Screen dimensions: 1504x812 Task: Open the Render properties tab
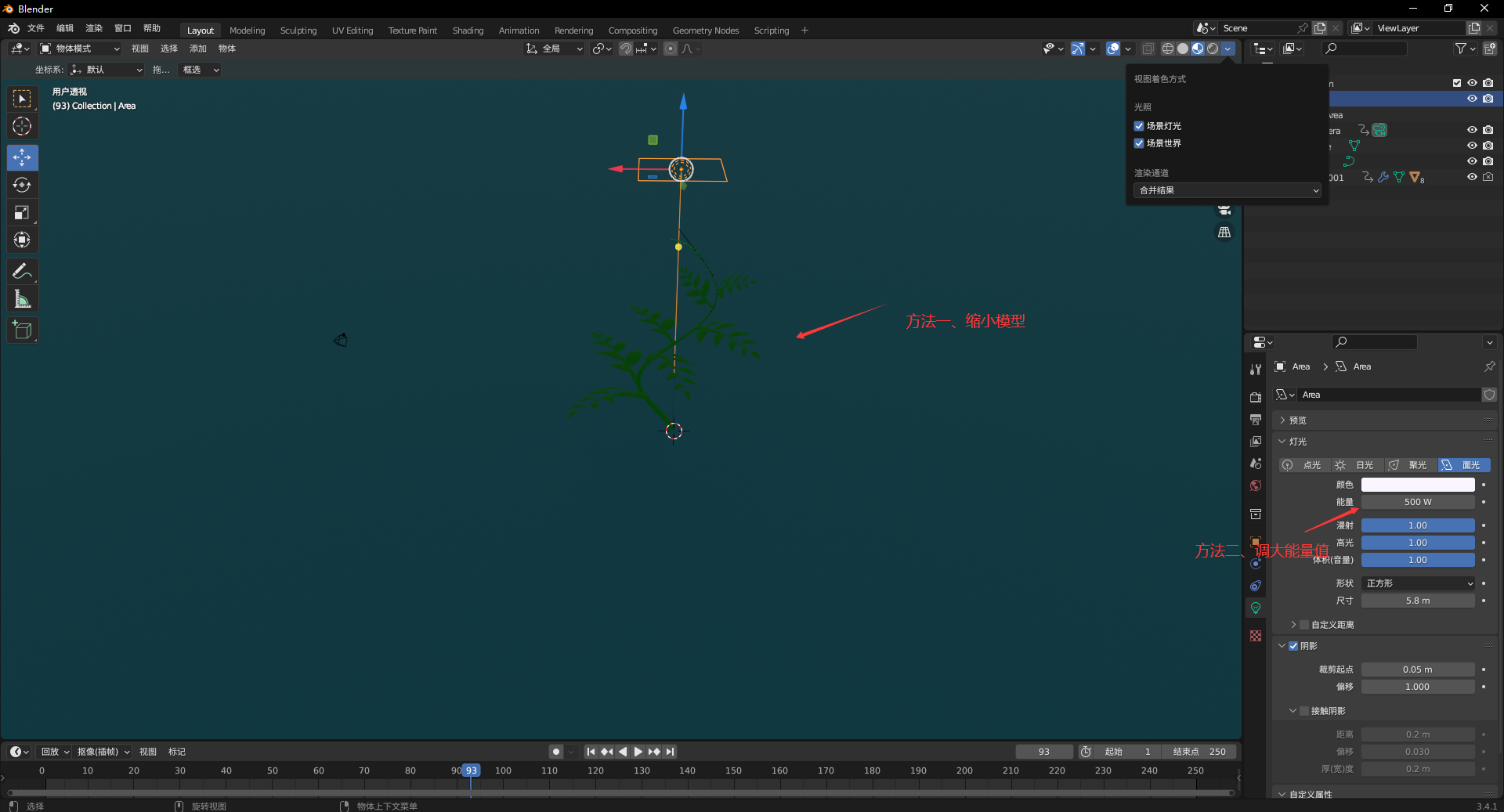[x=1256, y=398]
